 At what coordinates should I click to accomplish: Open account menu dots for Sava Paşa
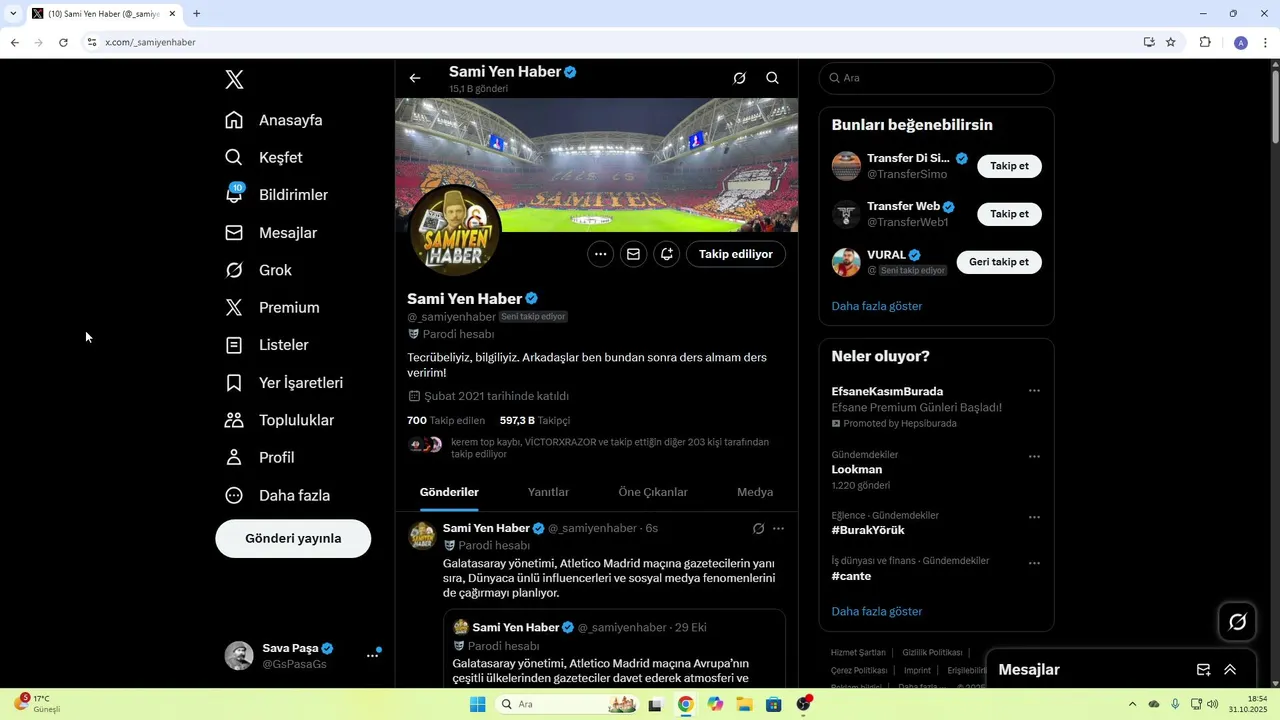click(372, 656)
